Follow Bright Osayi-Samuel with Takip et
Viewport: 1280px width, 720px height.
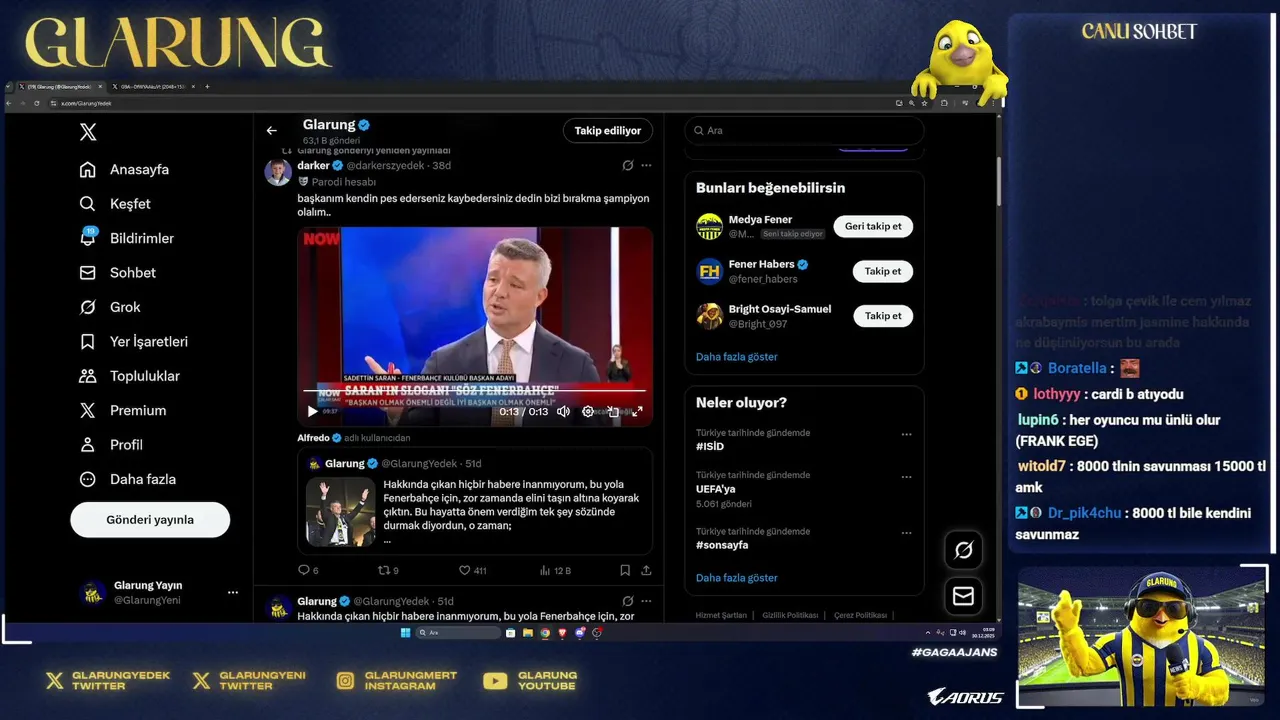click(883, 316)
